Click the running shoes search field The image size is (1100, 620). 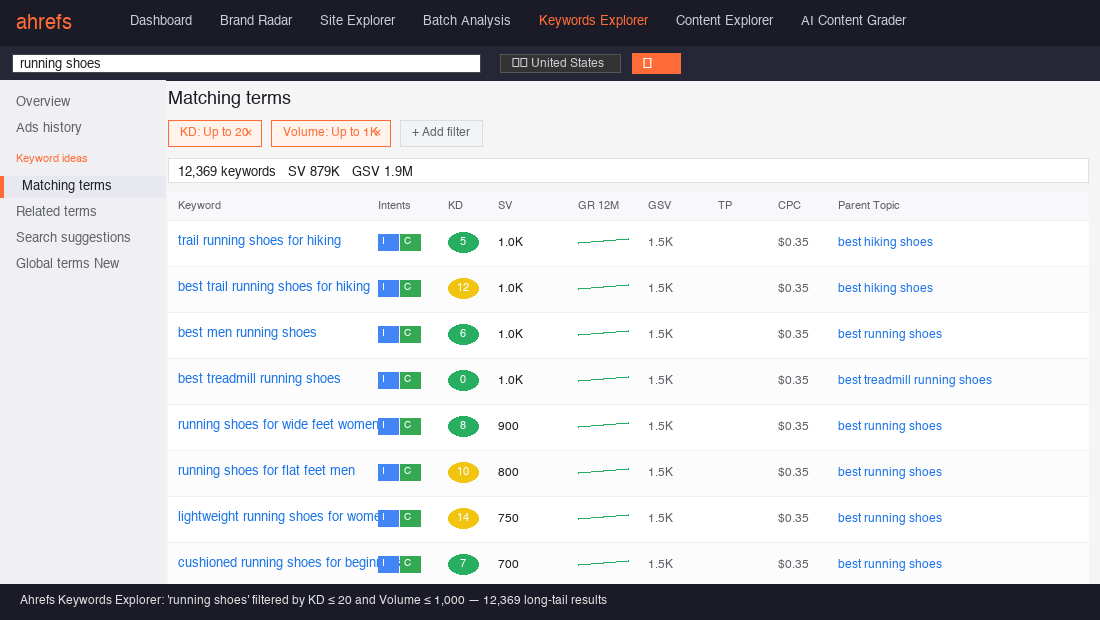coord(246,63)
